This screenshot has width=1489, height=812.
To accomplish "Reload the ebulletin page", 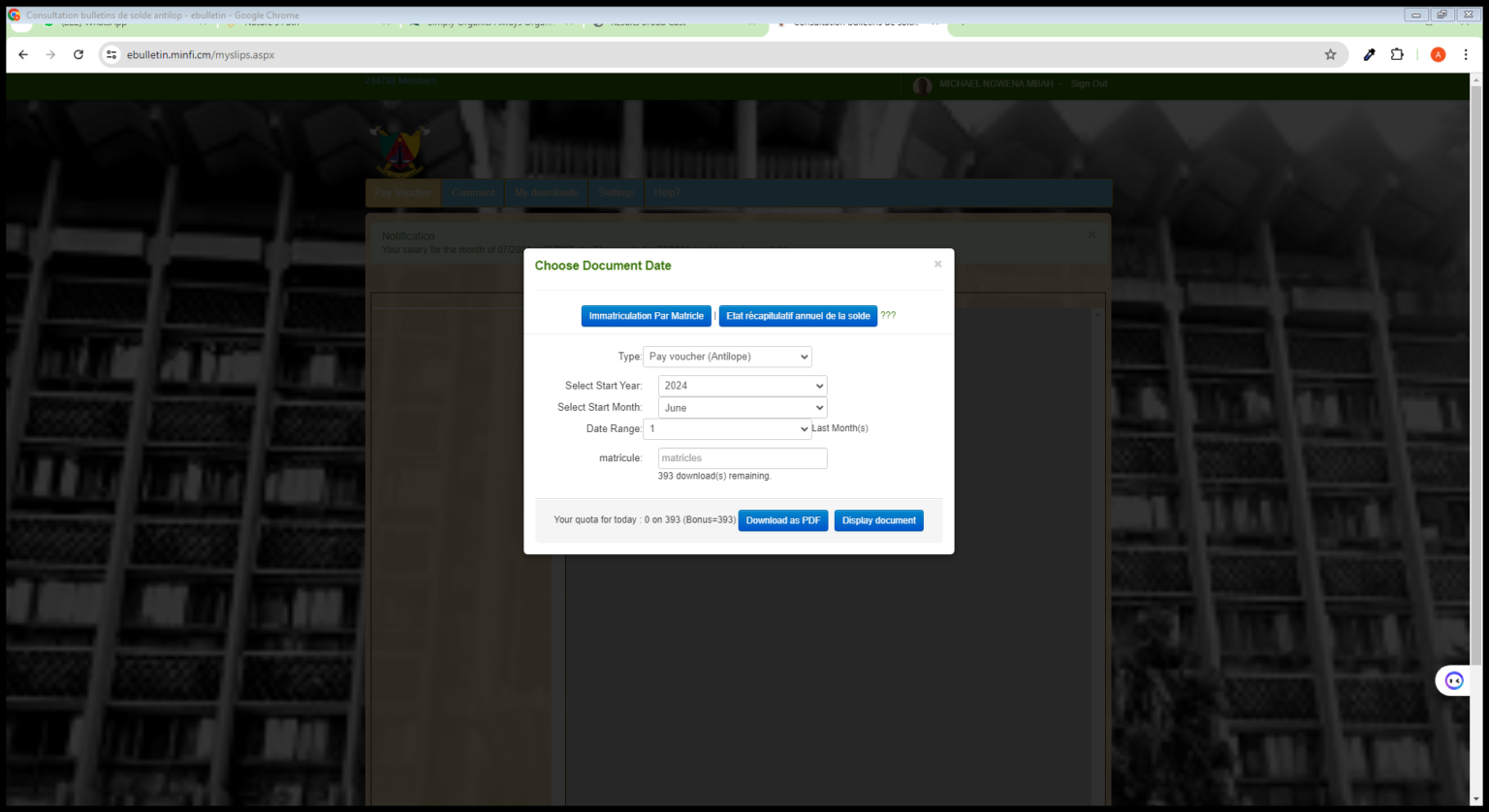I will (x=78, y=55).
